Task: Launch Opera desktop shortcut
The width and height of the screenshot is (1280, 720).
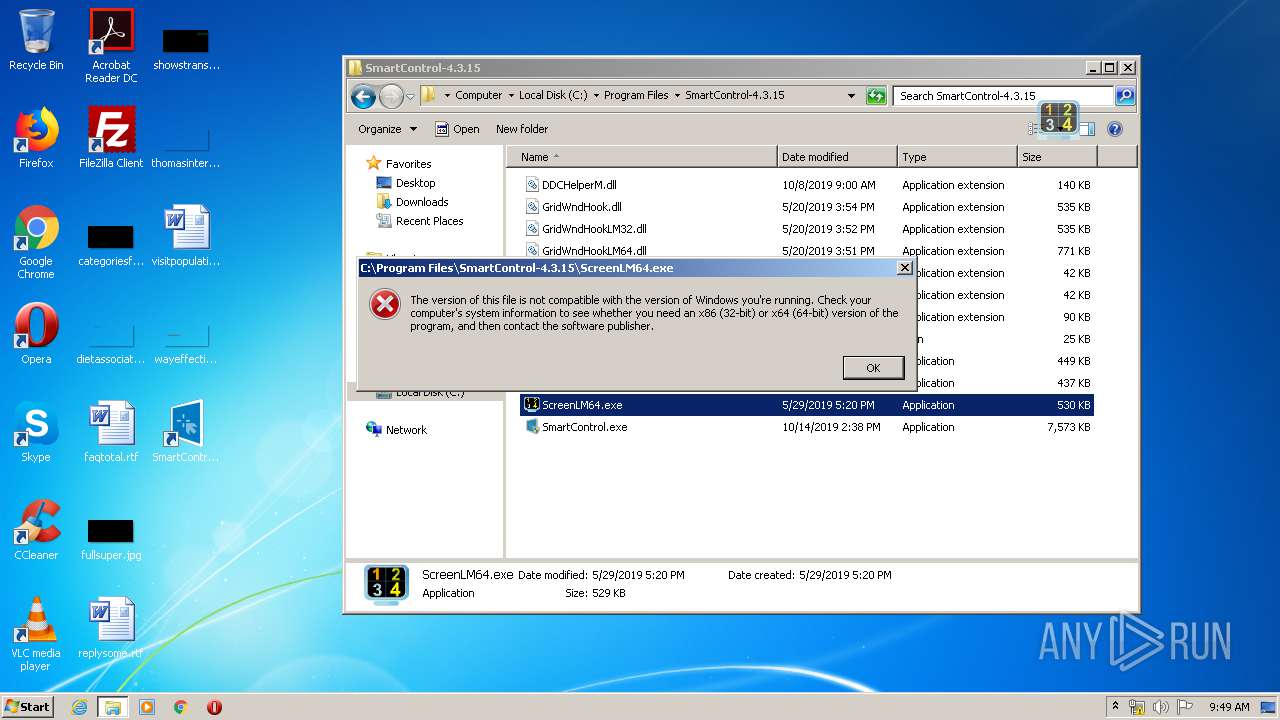Action: point(36,333)
